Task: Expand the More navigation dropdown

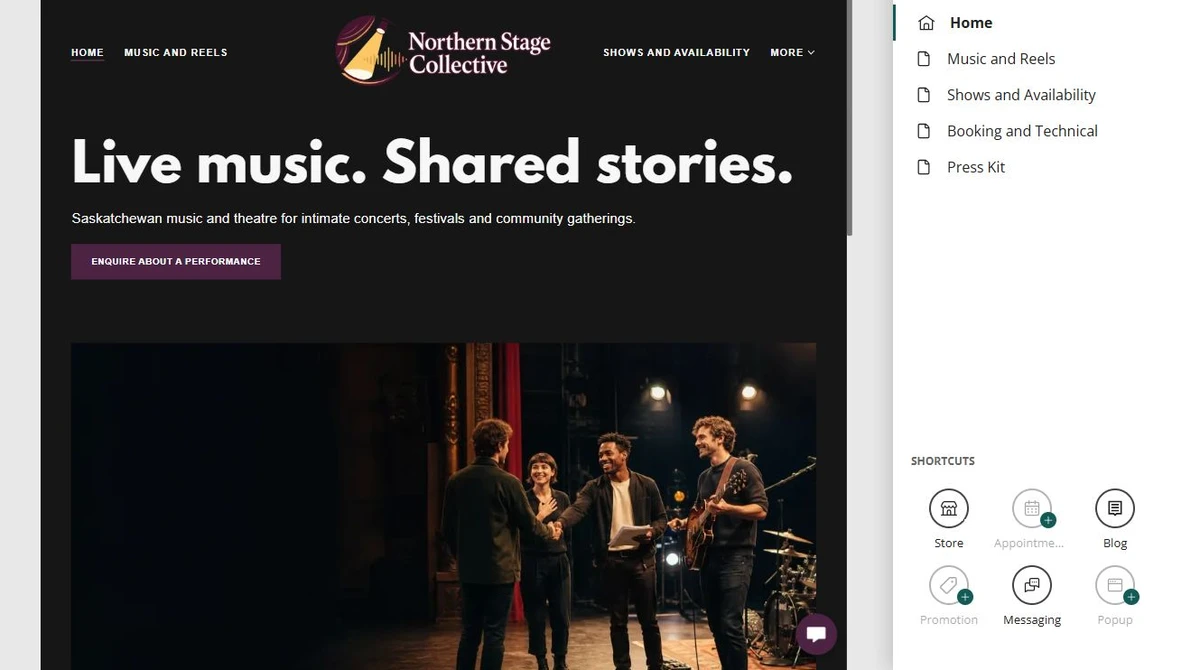Action: (x=792, y=52)
